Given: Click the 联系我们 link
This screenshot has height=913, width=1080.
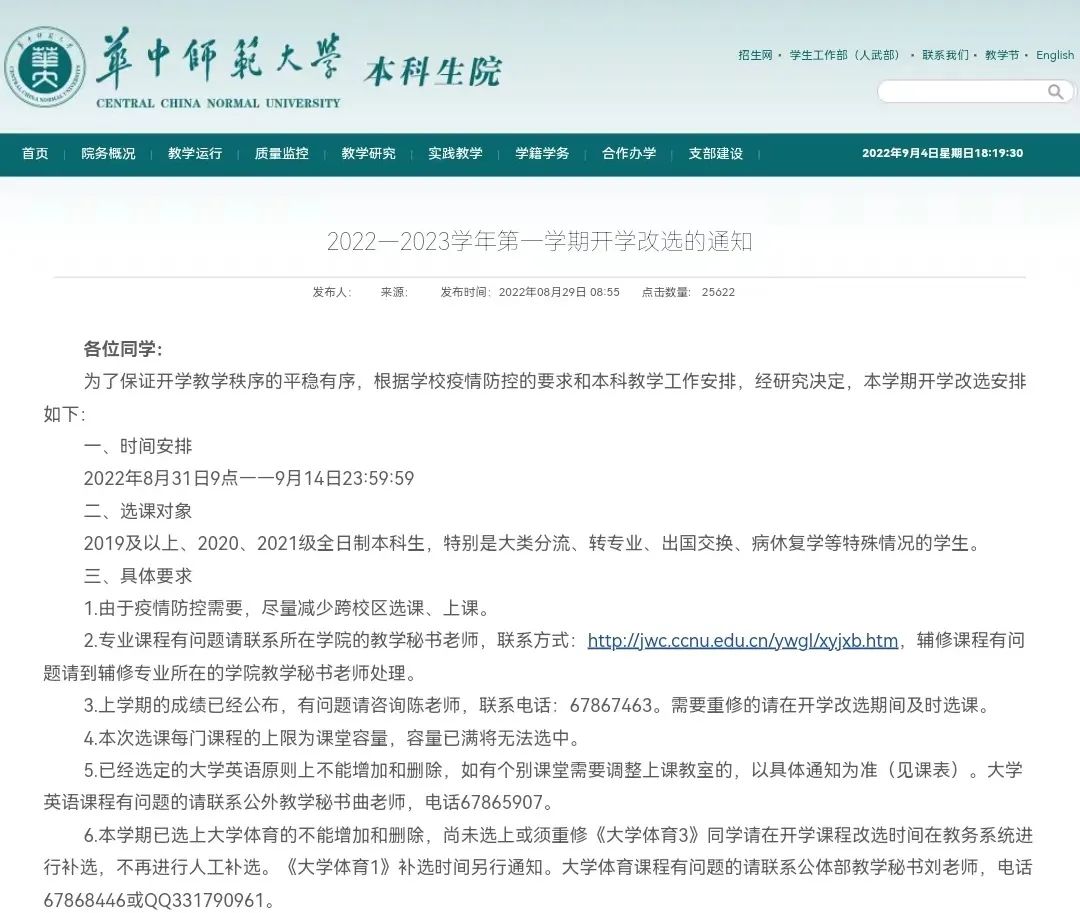Looking at the screenshot, I should click(x=945, y=55).
